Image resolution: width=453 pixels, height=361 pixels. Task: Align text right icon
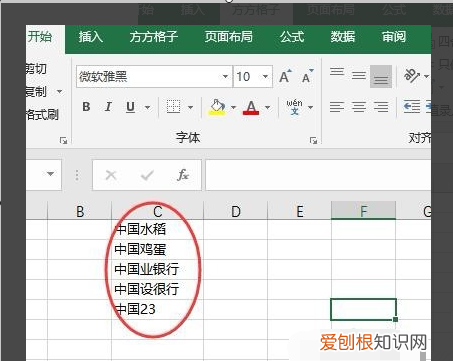(x=381, y=107)
